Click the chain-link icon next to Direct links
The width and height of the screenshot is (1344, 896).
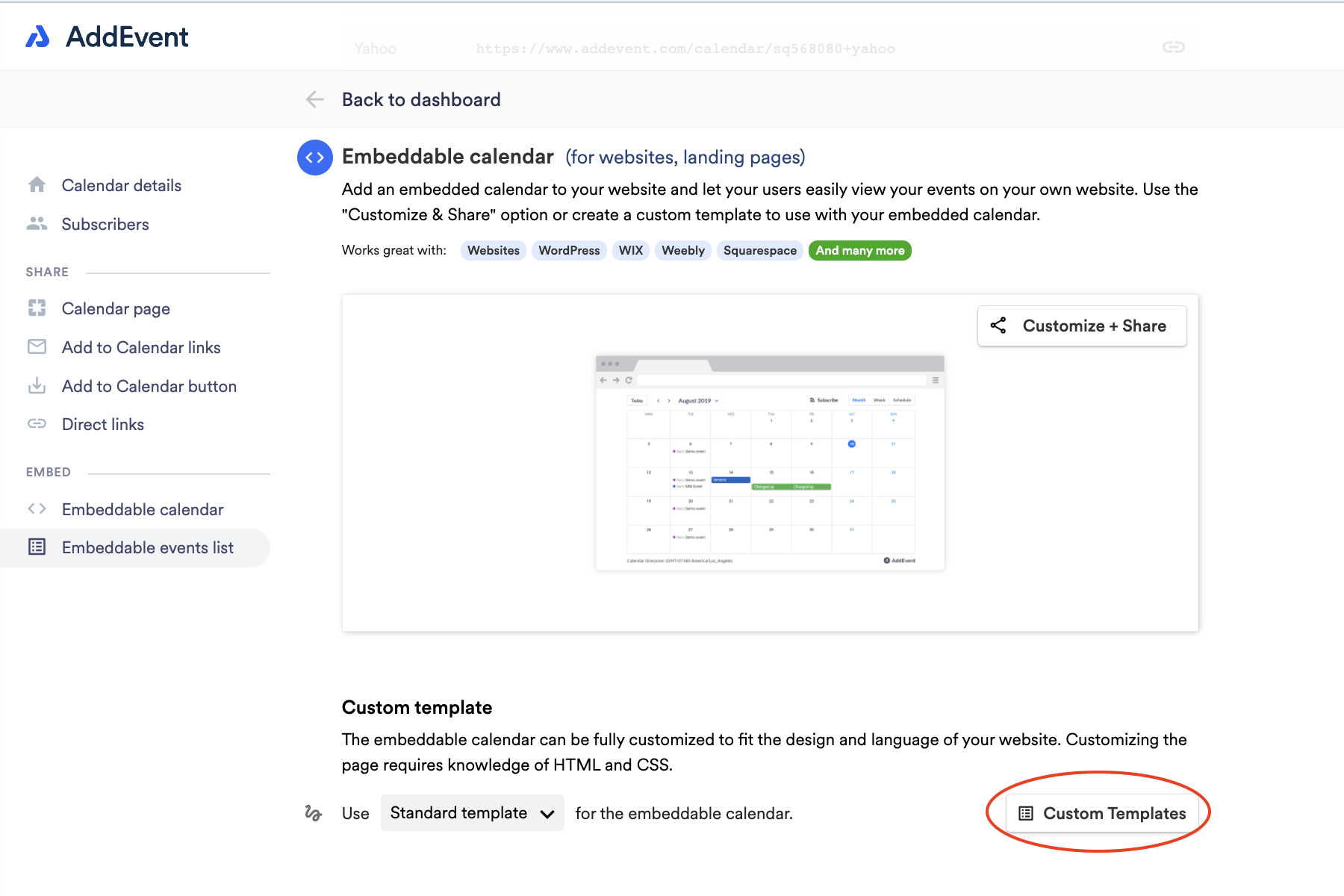pos(37,423)
